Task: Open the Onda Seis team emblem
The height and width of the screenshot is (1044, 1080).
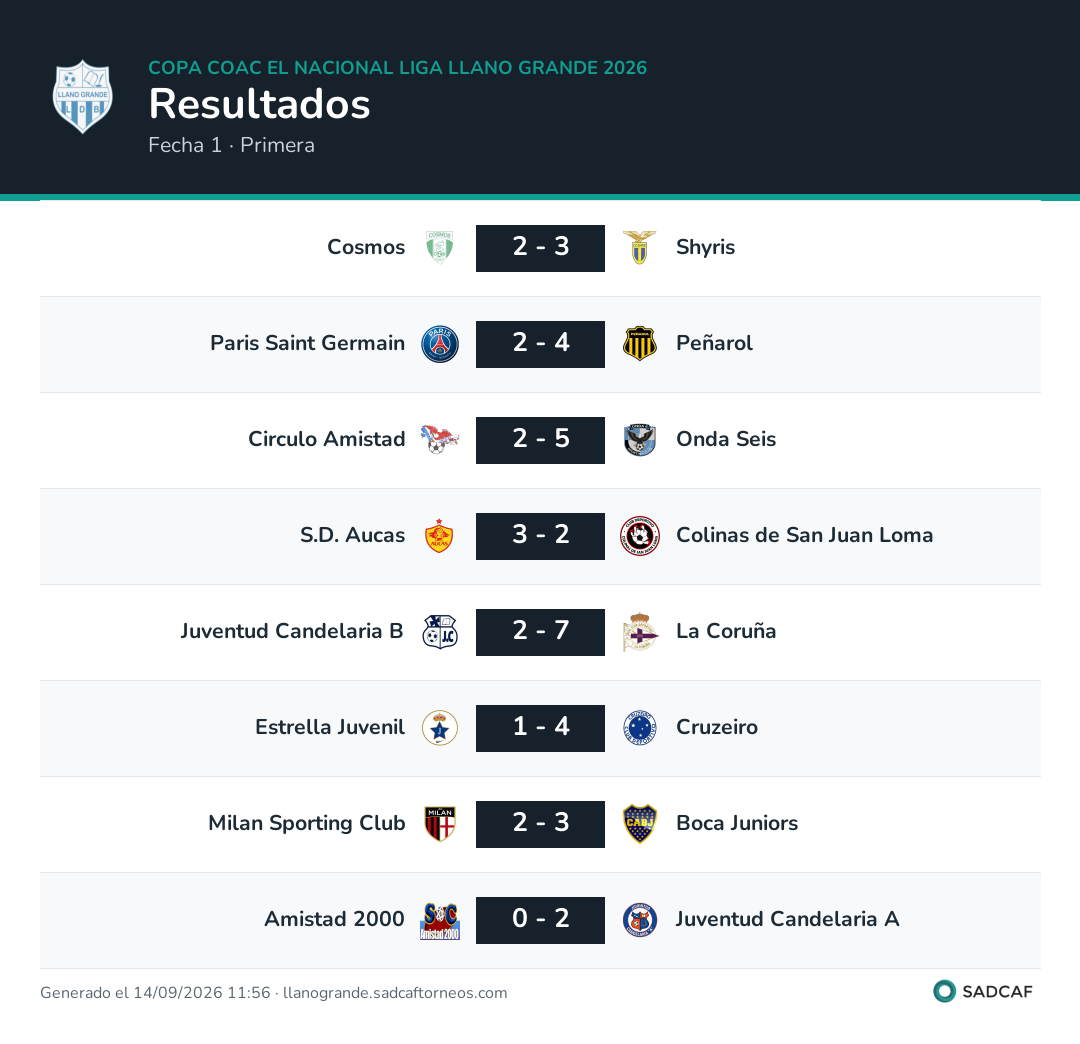Action: tap(639, 440)
